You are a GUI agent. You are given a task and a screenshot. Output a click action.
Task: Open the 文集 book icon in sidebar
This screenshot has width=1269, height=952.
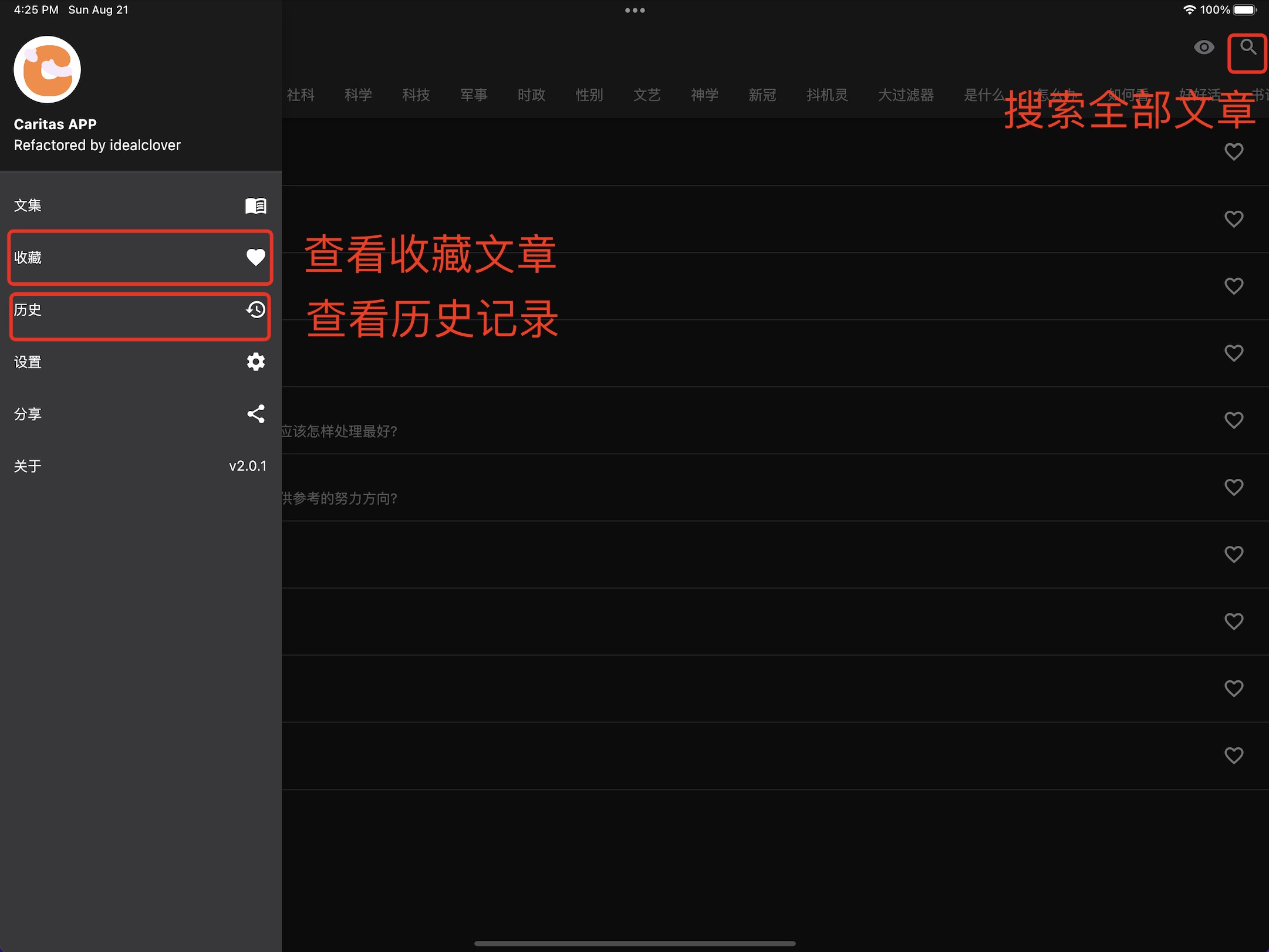(x=256, y=205)
